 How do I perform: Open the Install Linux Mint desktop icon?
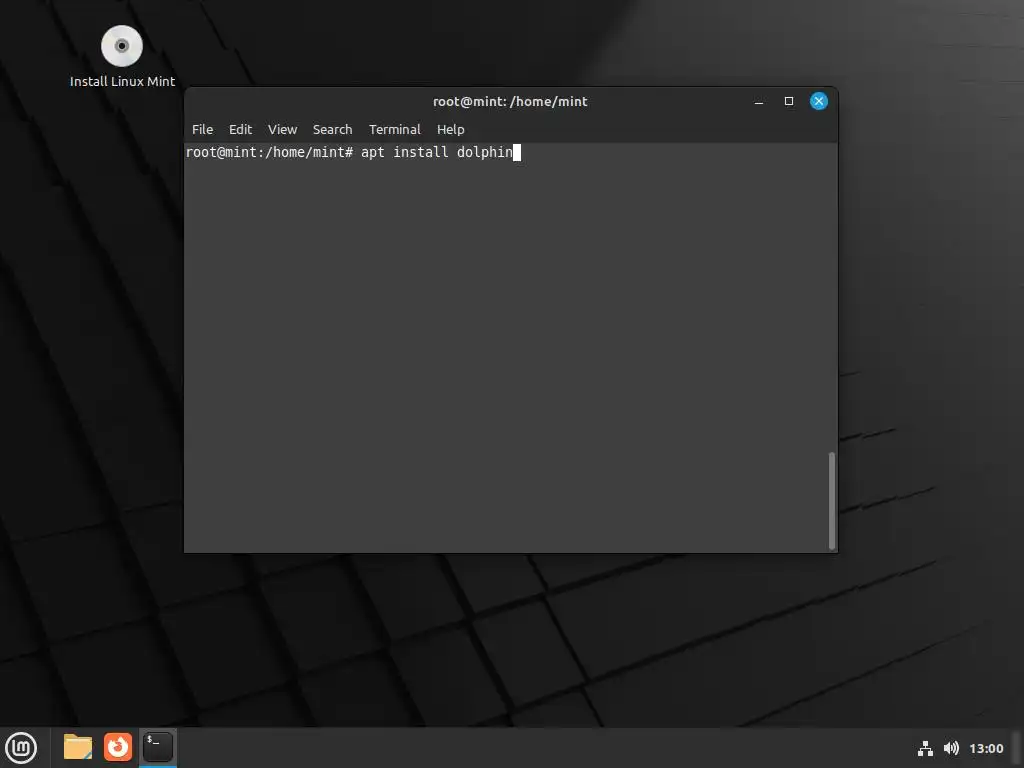click(122, 57)
